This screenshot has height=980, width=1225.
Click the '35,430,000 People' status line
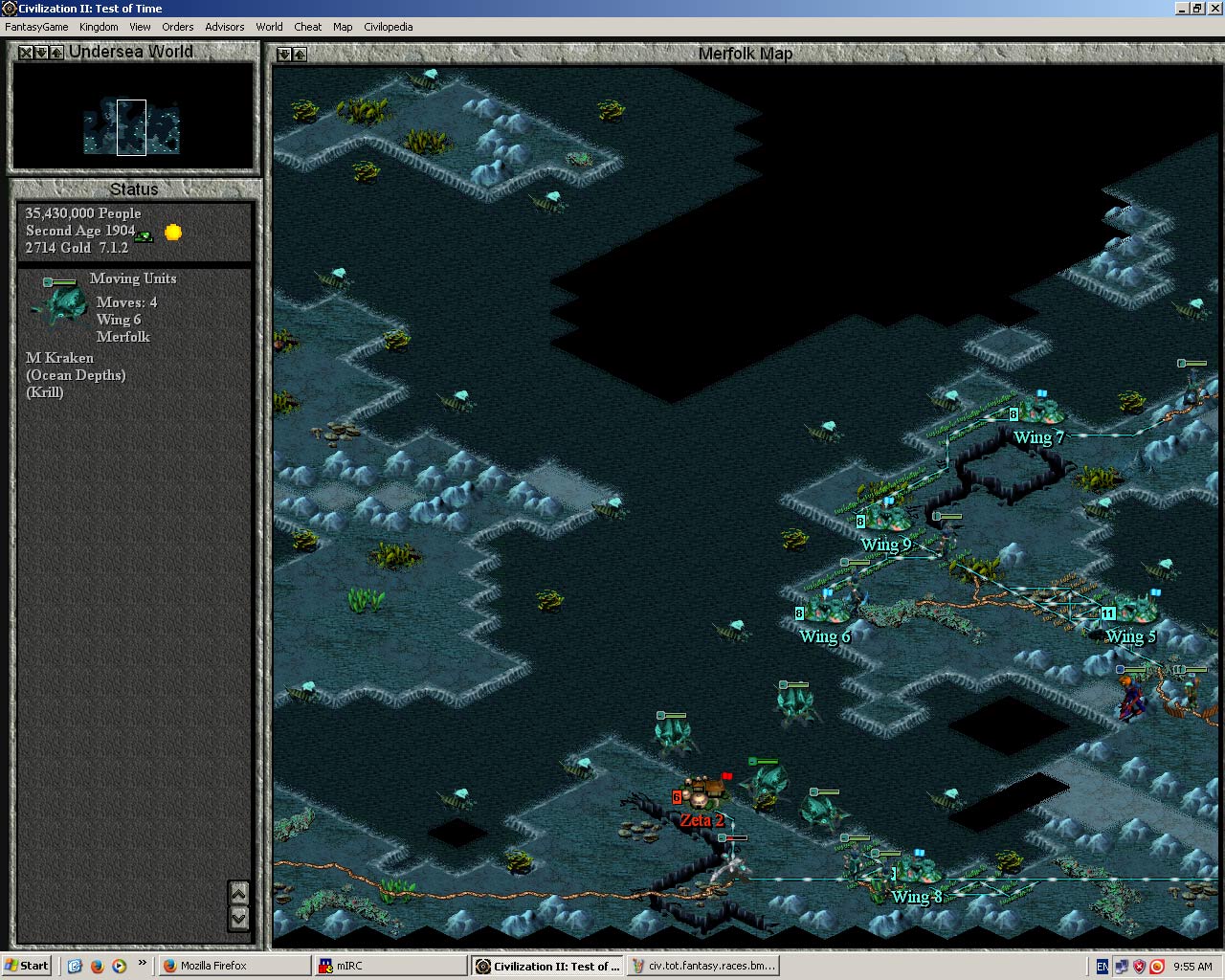(x=83, y=213)
